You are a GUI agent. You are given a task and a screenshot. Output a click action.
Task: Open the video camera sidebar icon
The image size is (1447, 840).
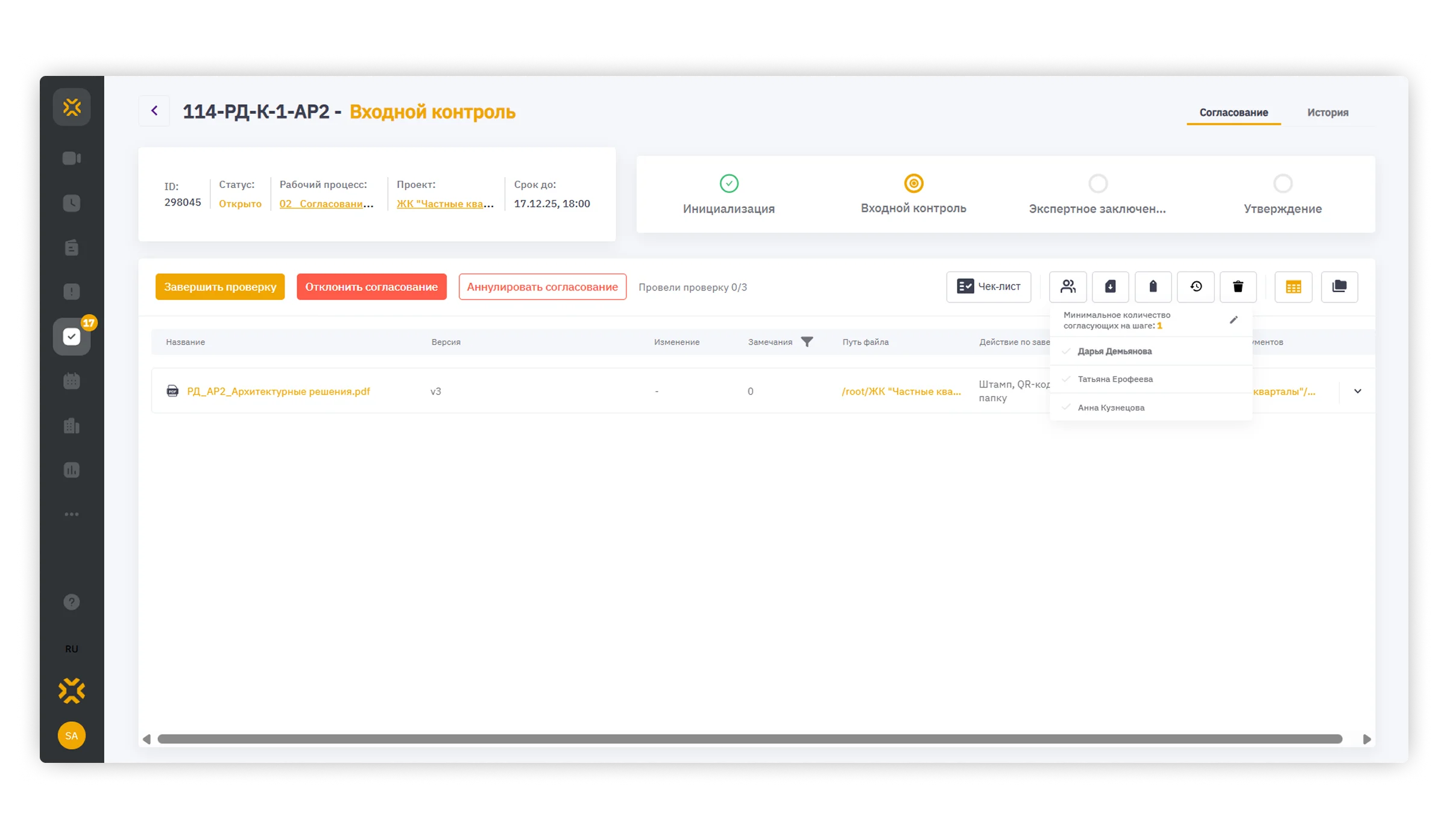point(72,158)
